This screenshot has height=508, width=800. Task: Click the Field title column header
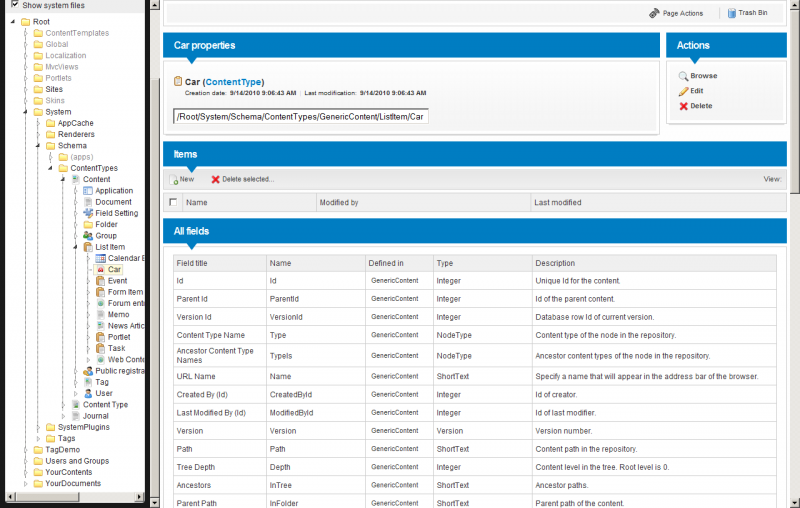[192, 263]
